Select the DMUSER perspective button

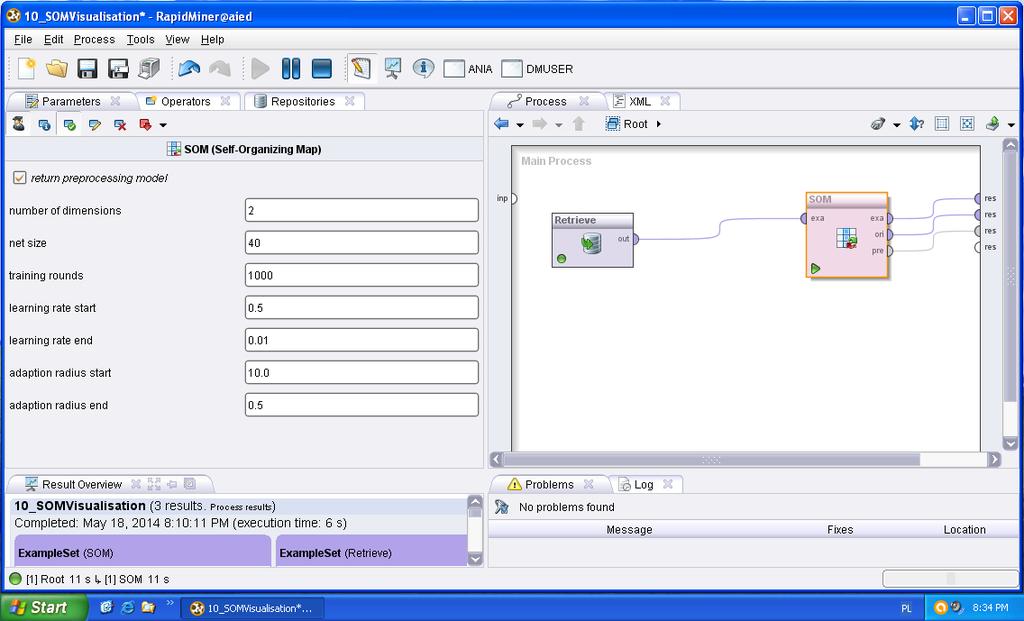[x=537, y=69]
